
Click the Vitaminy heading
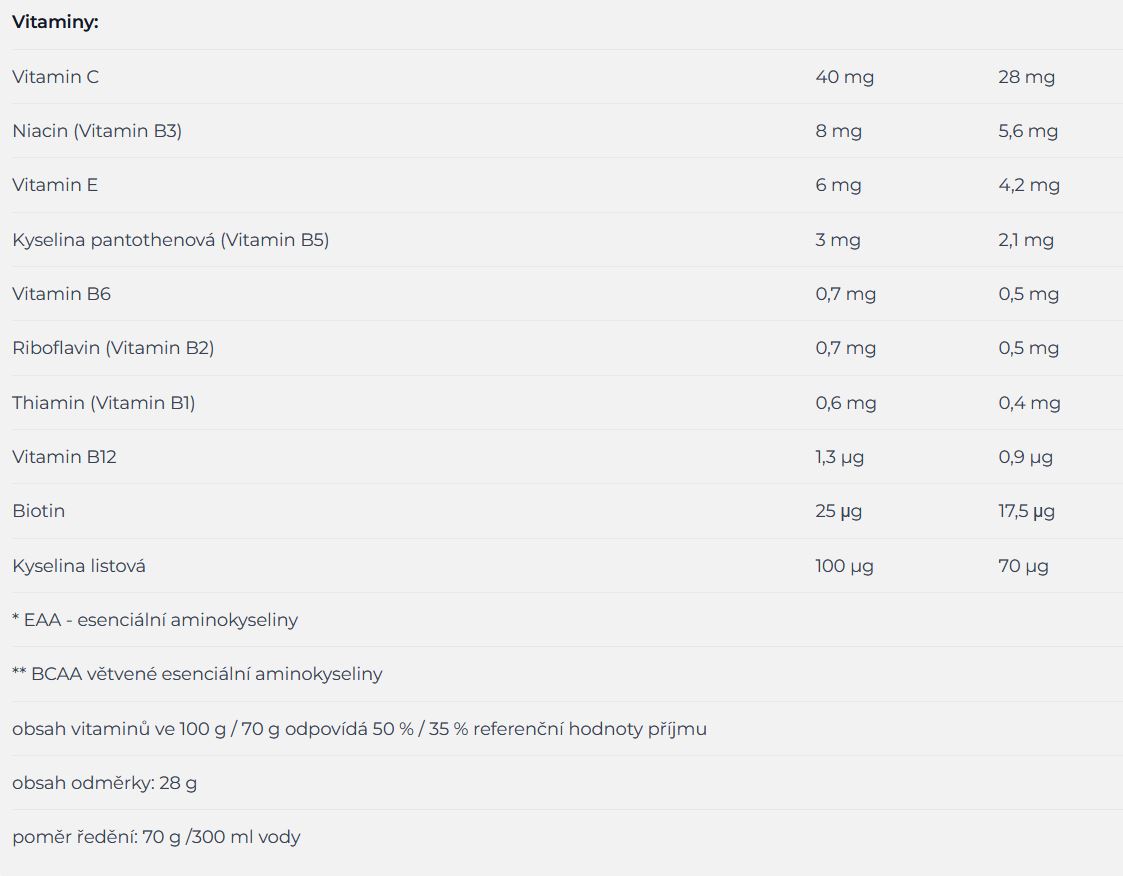55,22
